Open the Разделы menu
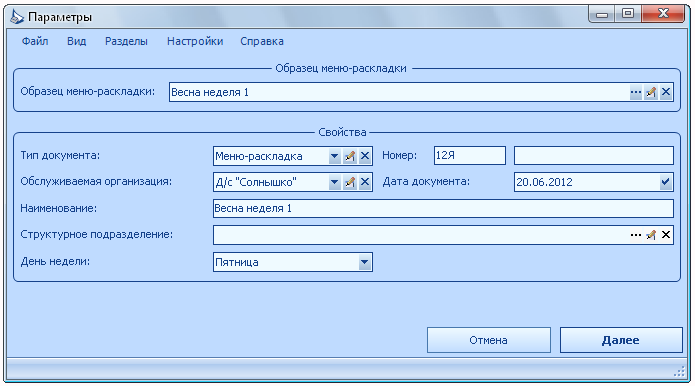Screen dimensions: 695x386 126,41
